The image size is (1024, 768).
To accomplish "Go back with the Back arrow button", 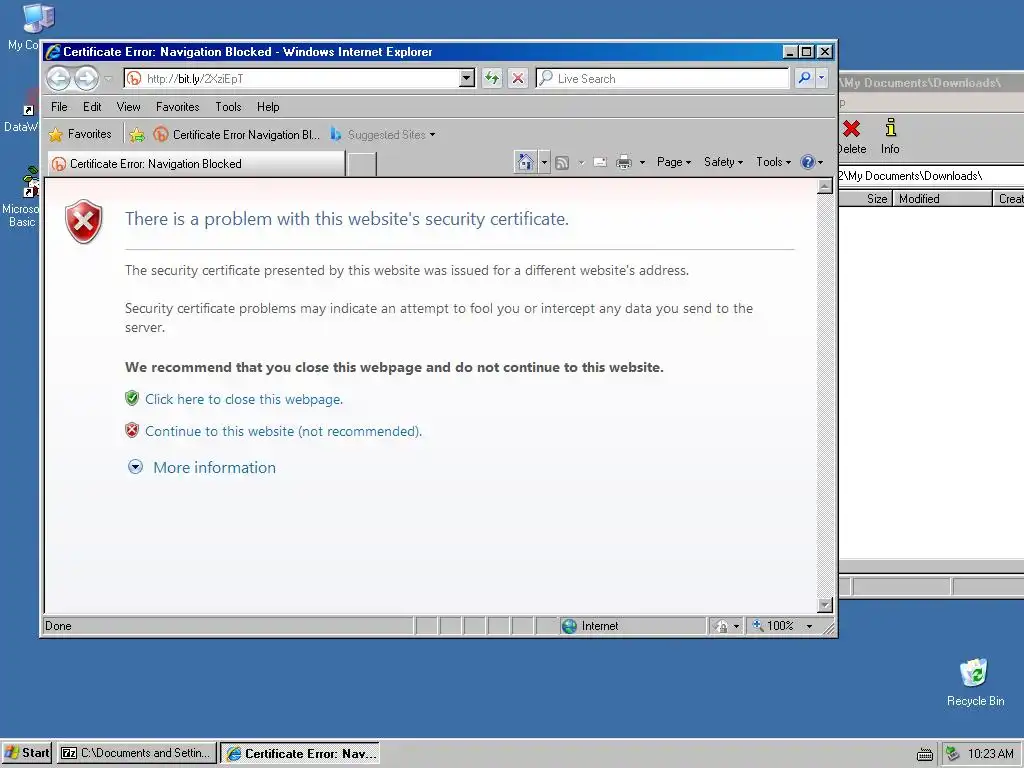I will (x=58, y=79).
